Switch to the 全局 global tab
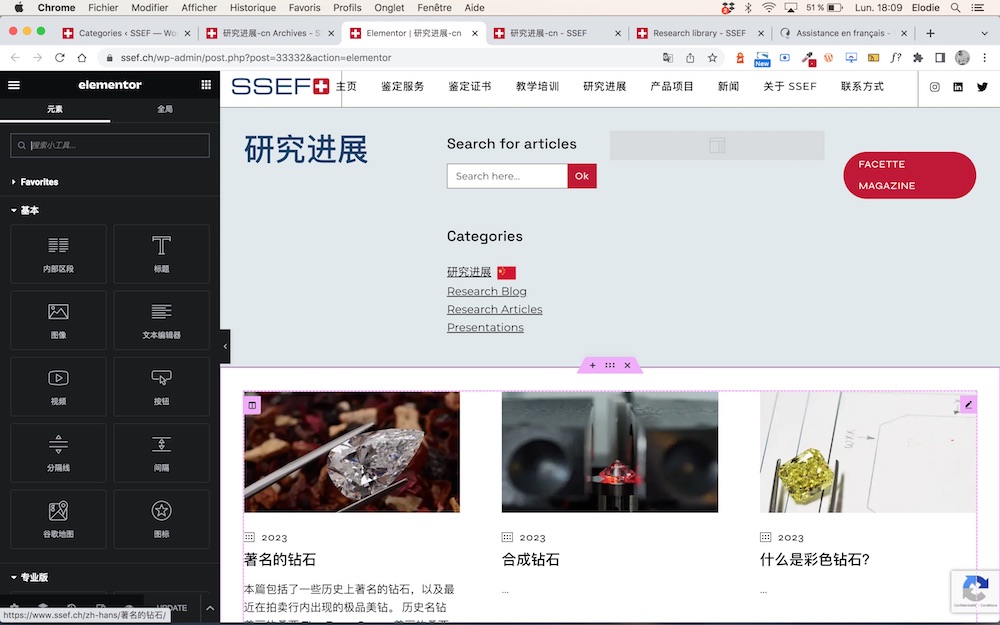1000x625 pixels. 165,110
